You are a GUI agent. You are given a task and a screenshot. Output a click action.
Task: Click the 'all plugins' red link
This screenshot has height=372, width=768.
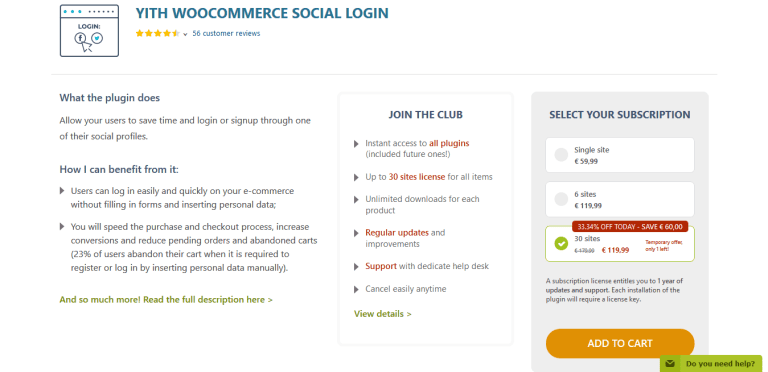tap(449, 143)
